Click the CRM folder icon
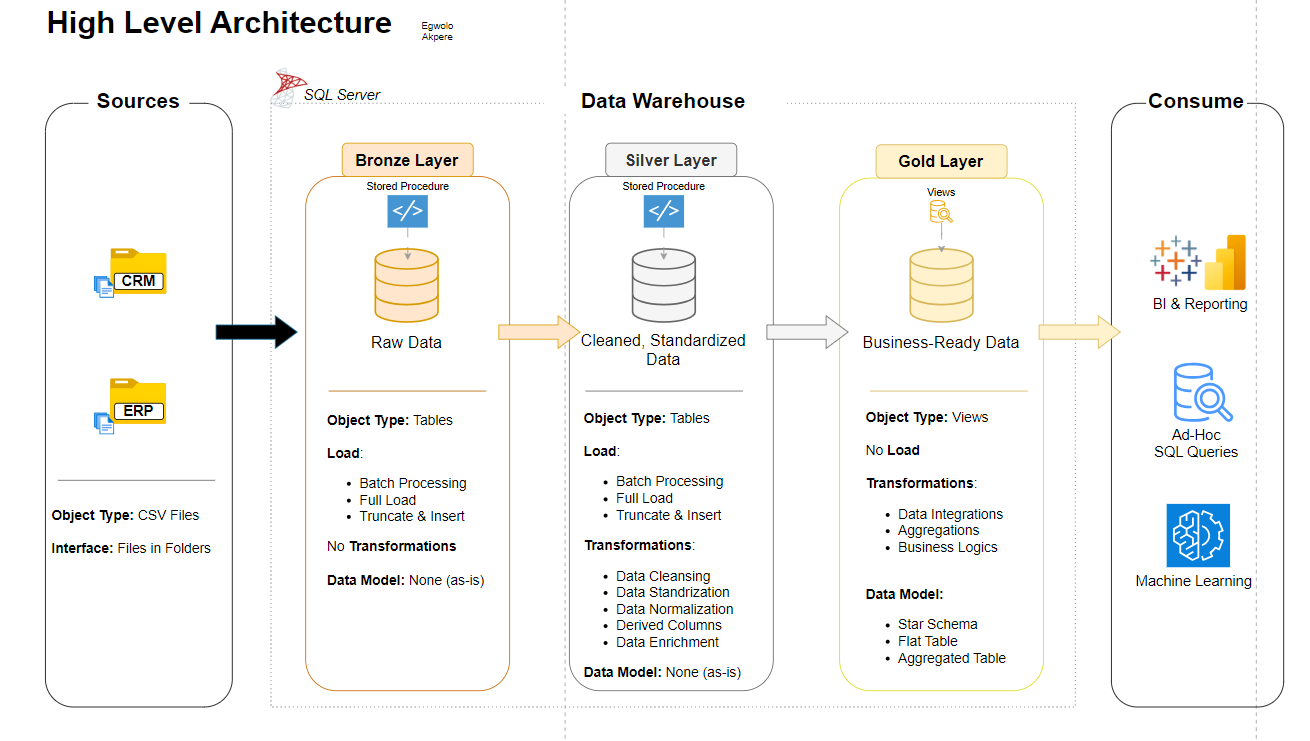1310x741 pixels. point(137,271)
